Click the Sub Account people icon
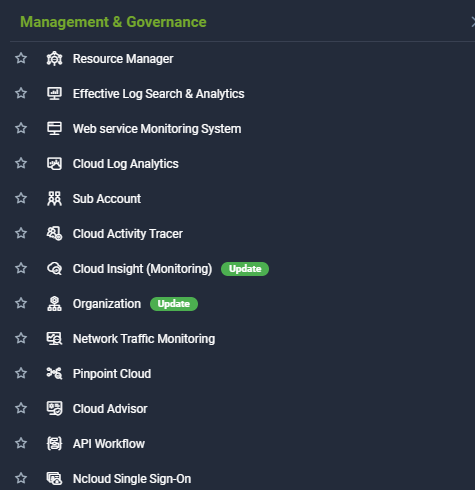475x490 pixels. click(54, 199)
